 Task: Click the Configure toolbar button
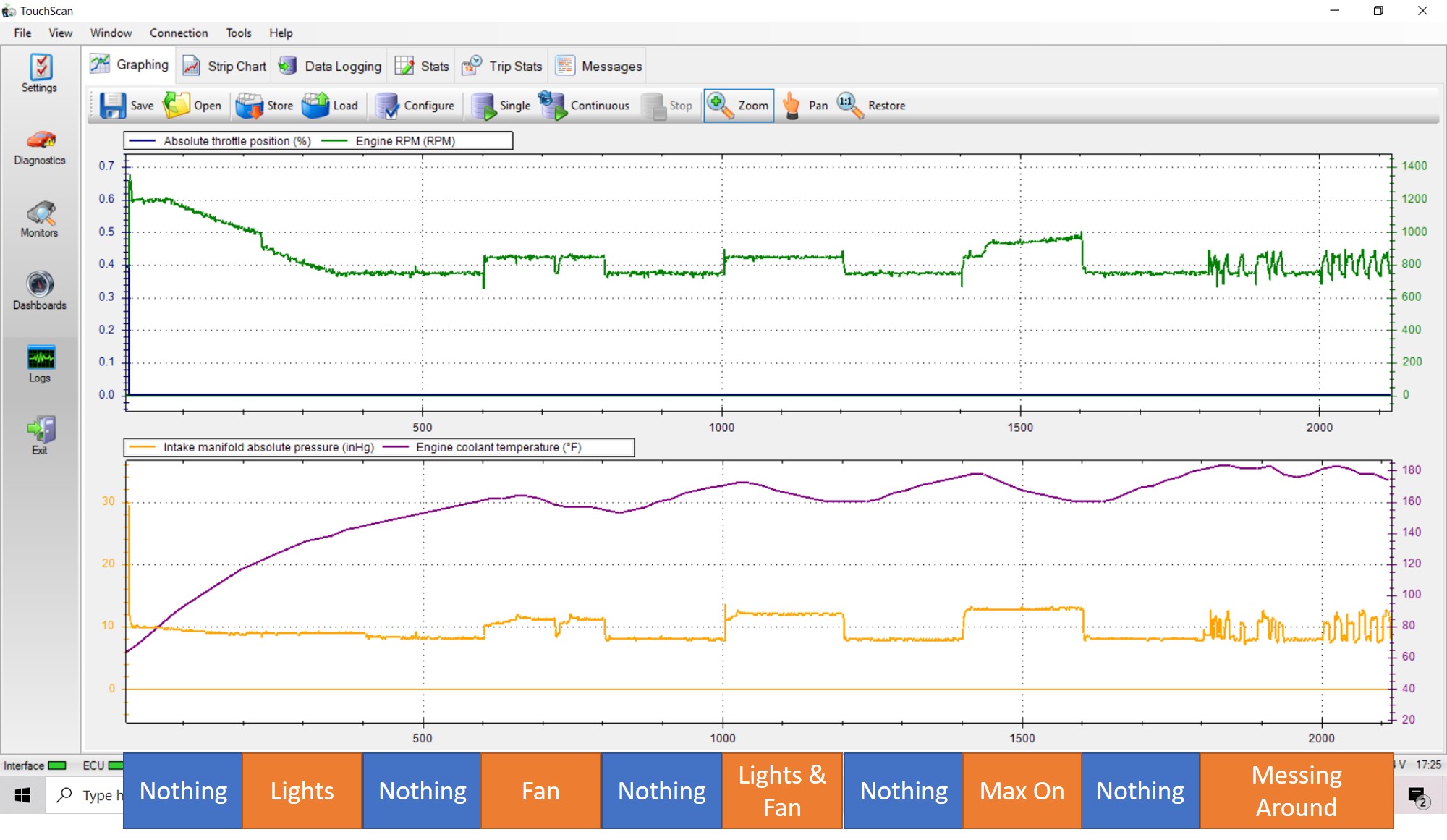[x=415, y=106]
